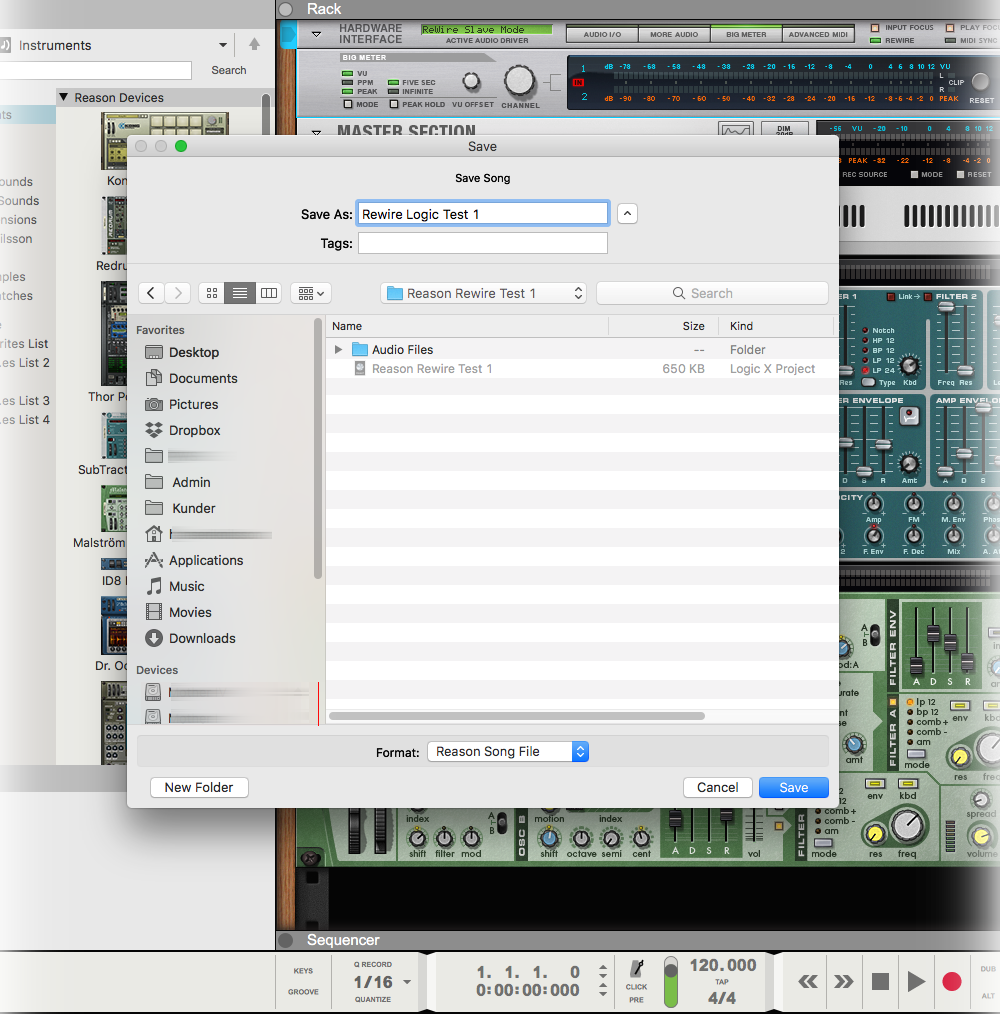The height and width of the screenshot is (1014, 1000).
Task: Click the Save button
Action: (793, 788)
